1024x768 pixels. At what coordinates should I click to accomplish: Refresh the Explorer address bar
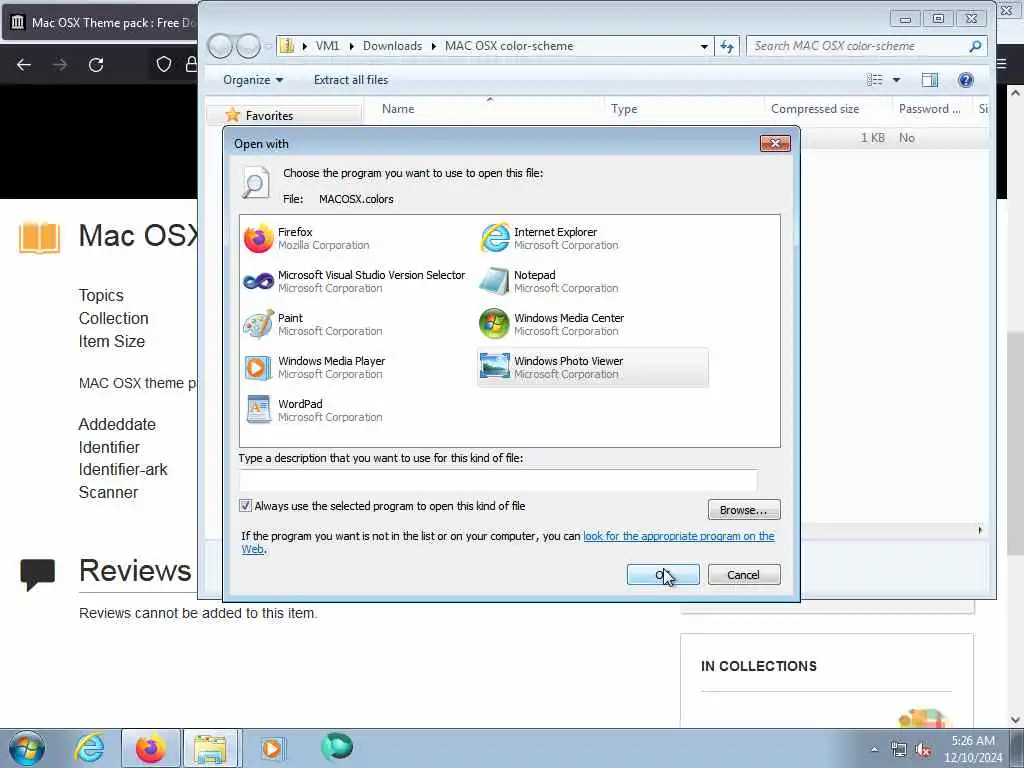coord(727,46)
